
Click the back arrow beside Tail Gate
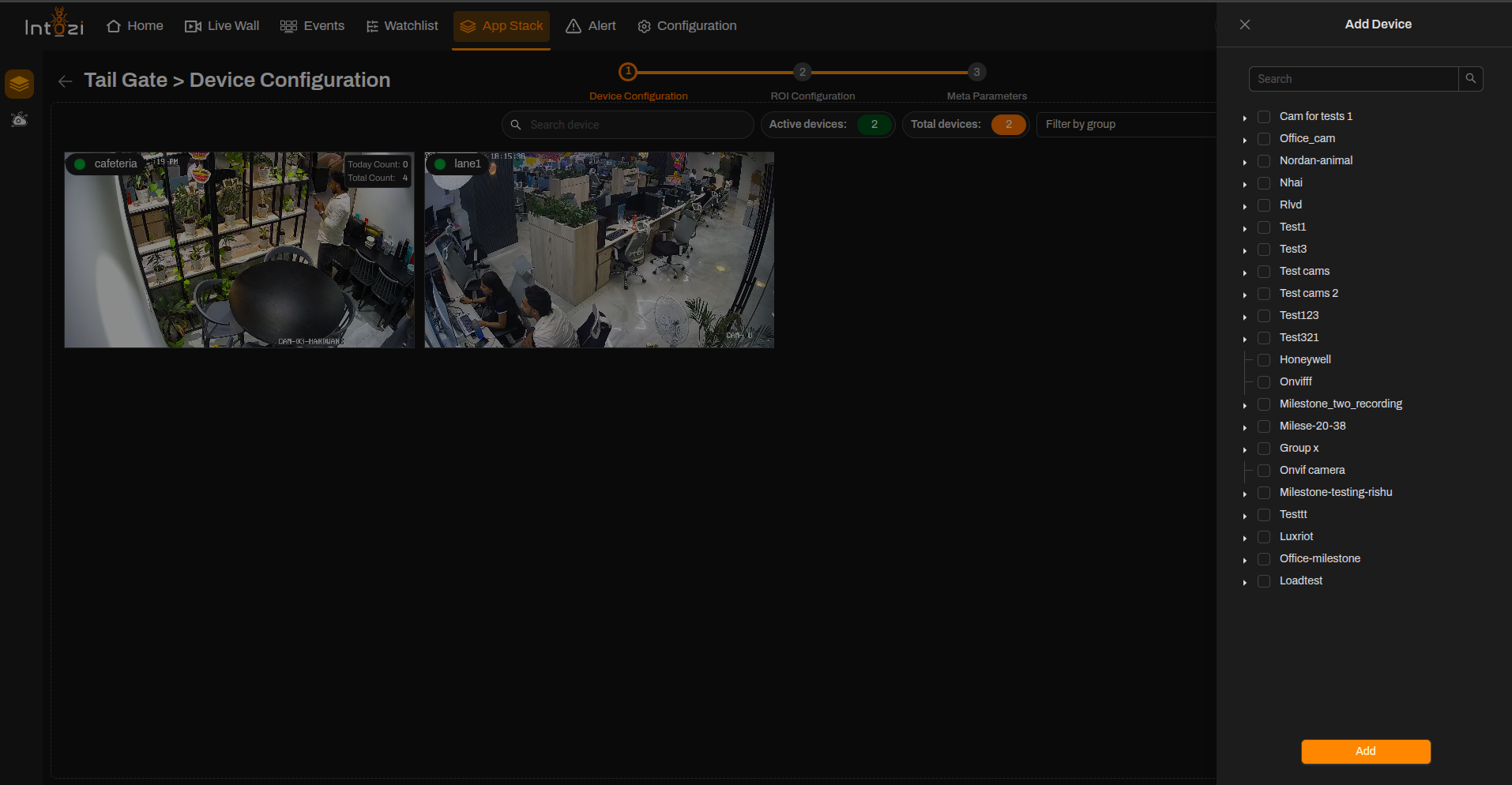(x=66, y=81)
